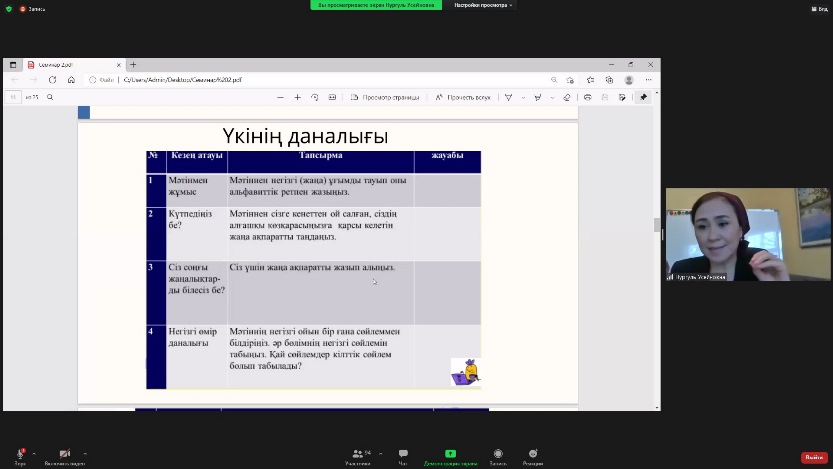
Task: Open the Zoom chat panel
Action: (x=403, y=454)
